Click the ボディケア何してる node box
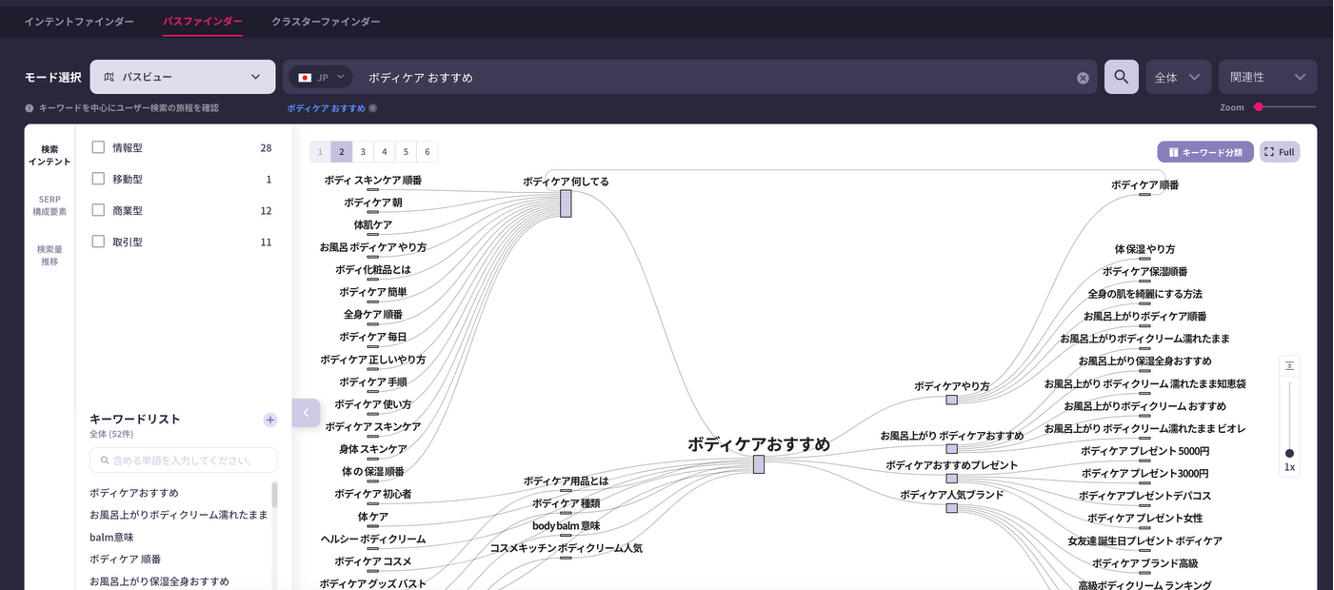This screenshot has width=1334, height=590. [x=566, y=203]
